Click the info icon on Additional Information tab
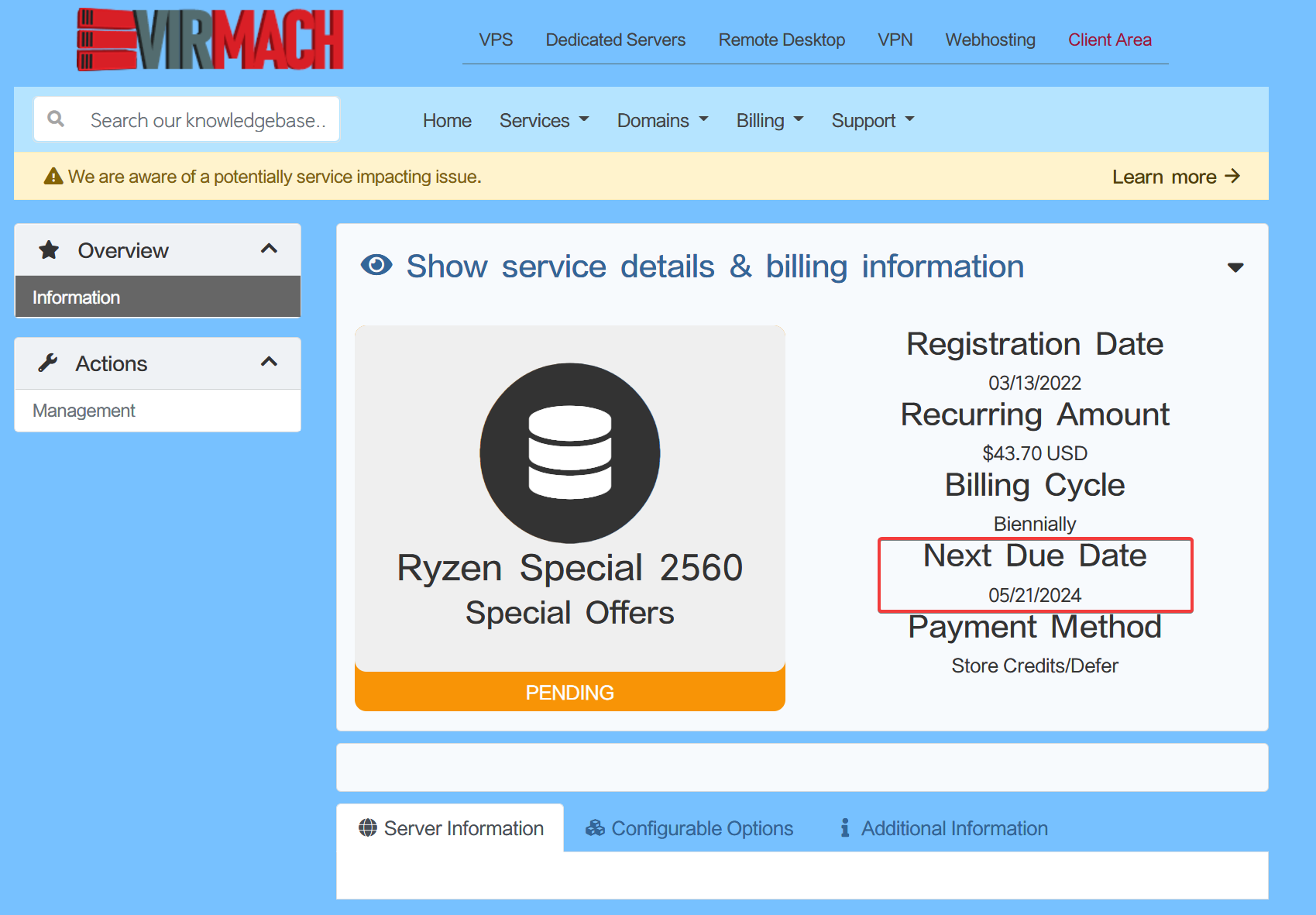The width and height of the screenshot is (1316, 915). click(845, 828)
